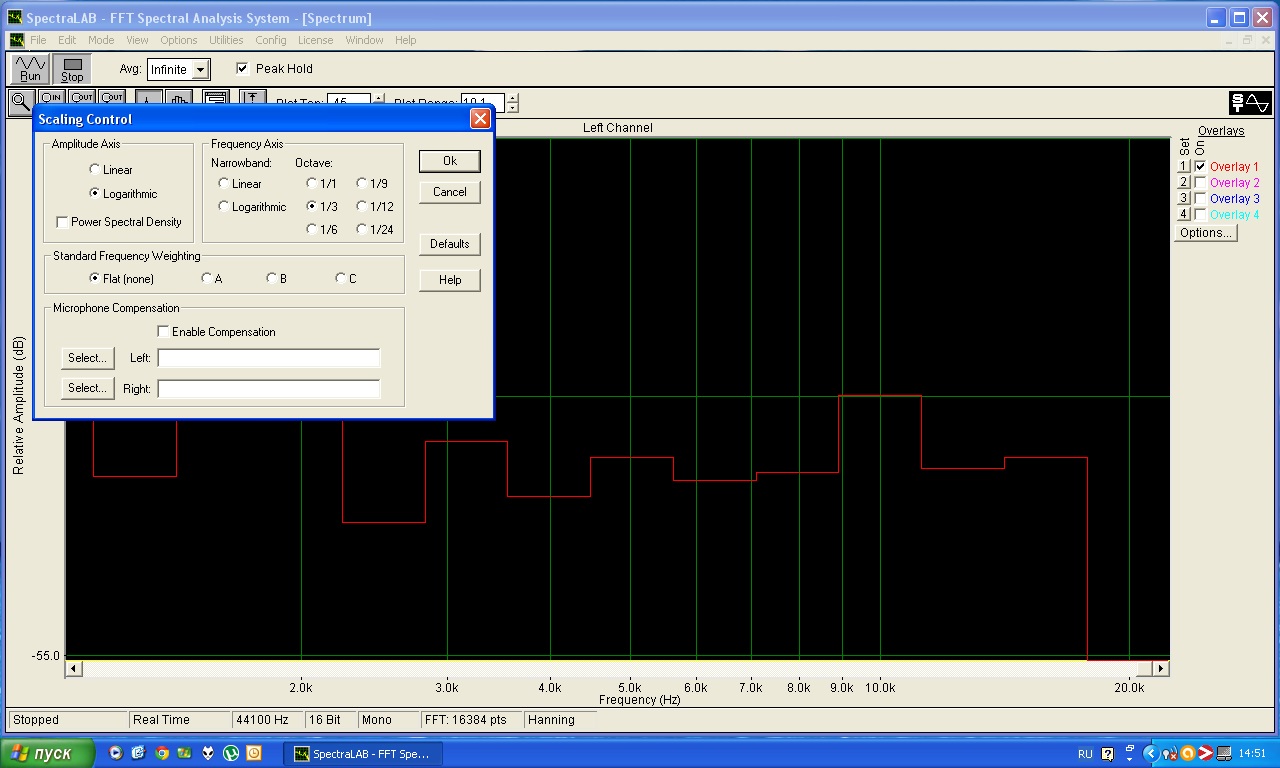This screenshot has height=768, width=1280.
Task: Open Google Chrome from the quick launch bar
Action: pos(161,753)
